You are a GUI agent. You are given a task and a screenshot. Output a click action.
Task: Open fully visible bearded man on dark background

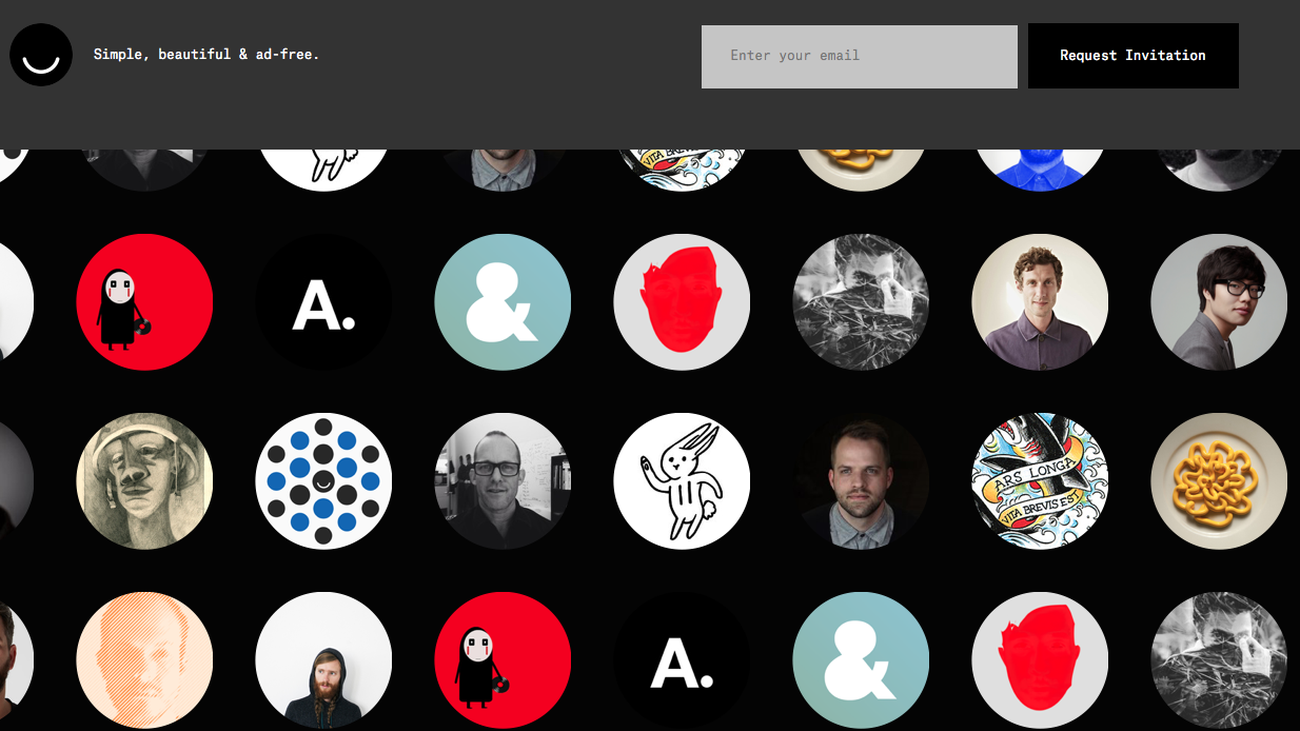point(860,481)
